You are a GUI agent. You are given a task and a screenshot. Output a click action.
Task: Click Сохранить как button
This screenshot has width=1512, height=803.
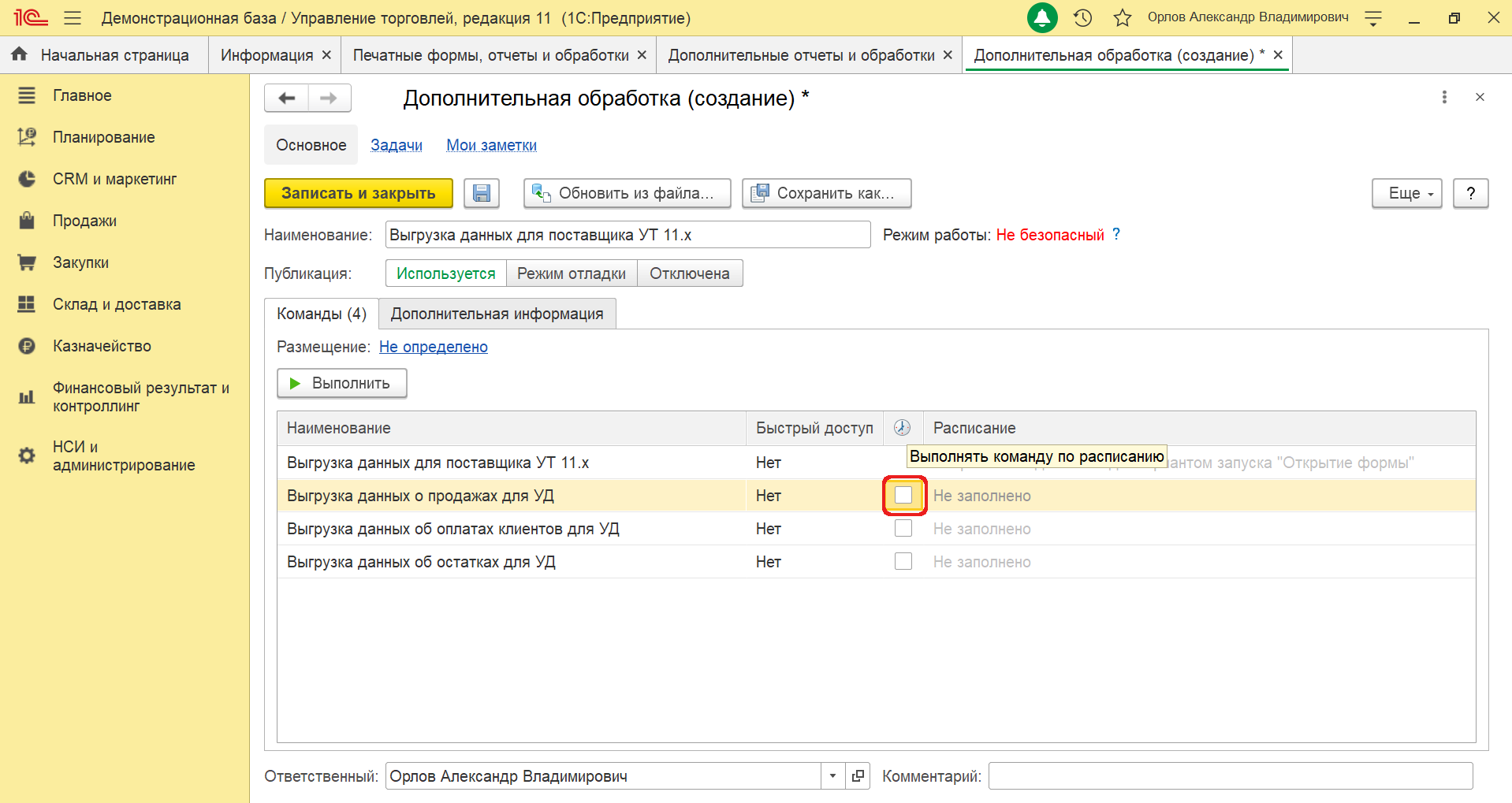[x=827, y=193]
